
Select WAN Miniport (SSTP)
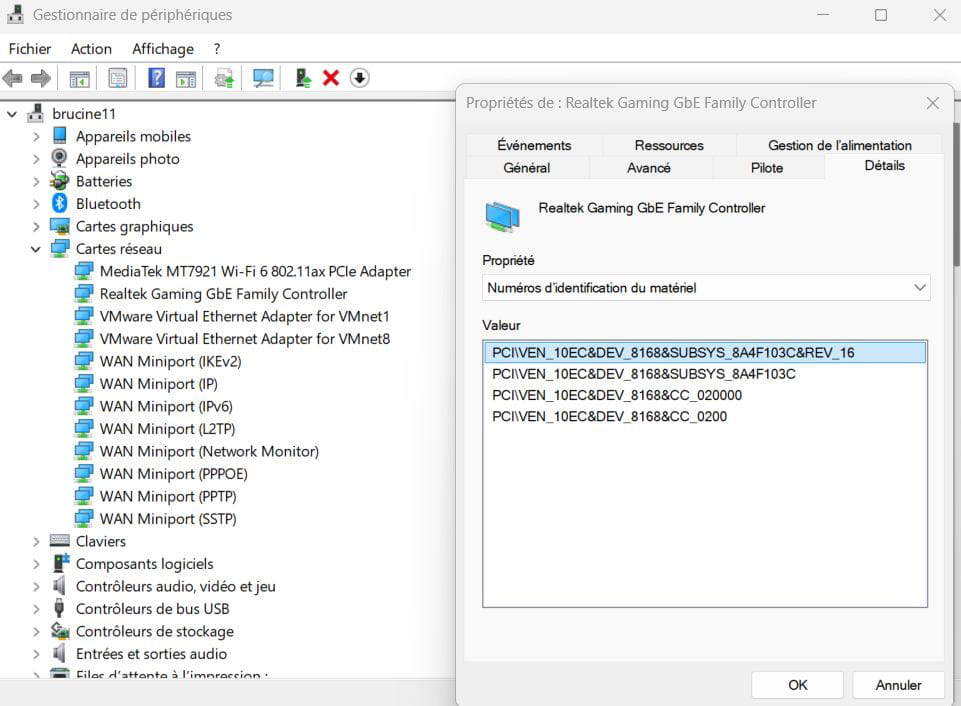pos(168,518)
